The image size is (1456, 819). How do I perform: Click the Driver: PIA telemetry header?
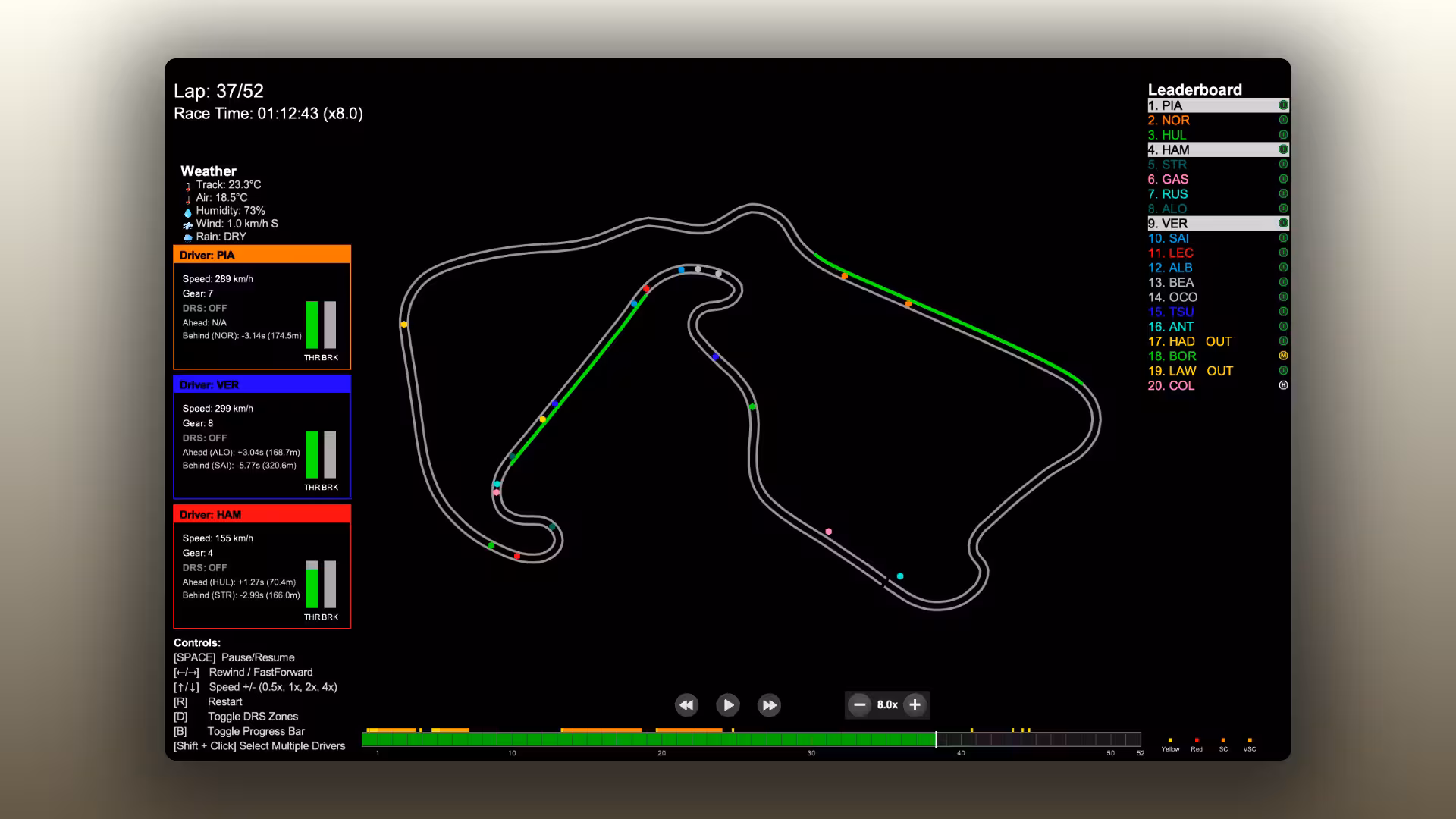[x=262, y=255]
